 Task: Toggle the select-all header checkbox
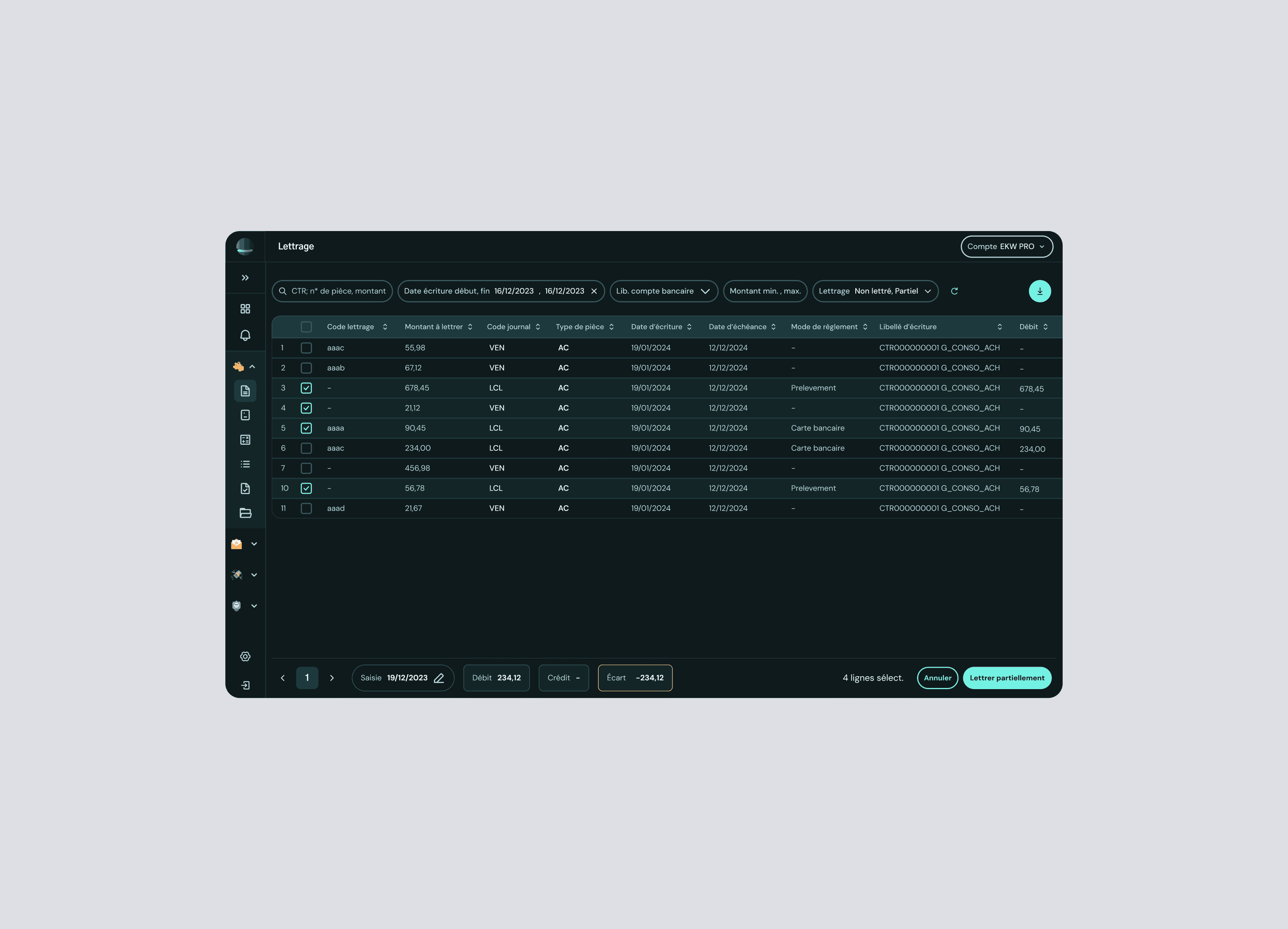coord(306,327)
